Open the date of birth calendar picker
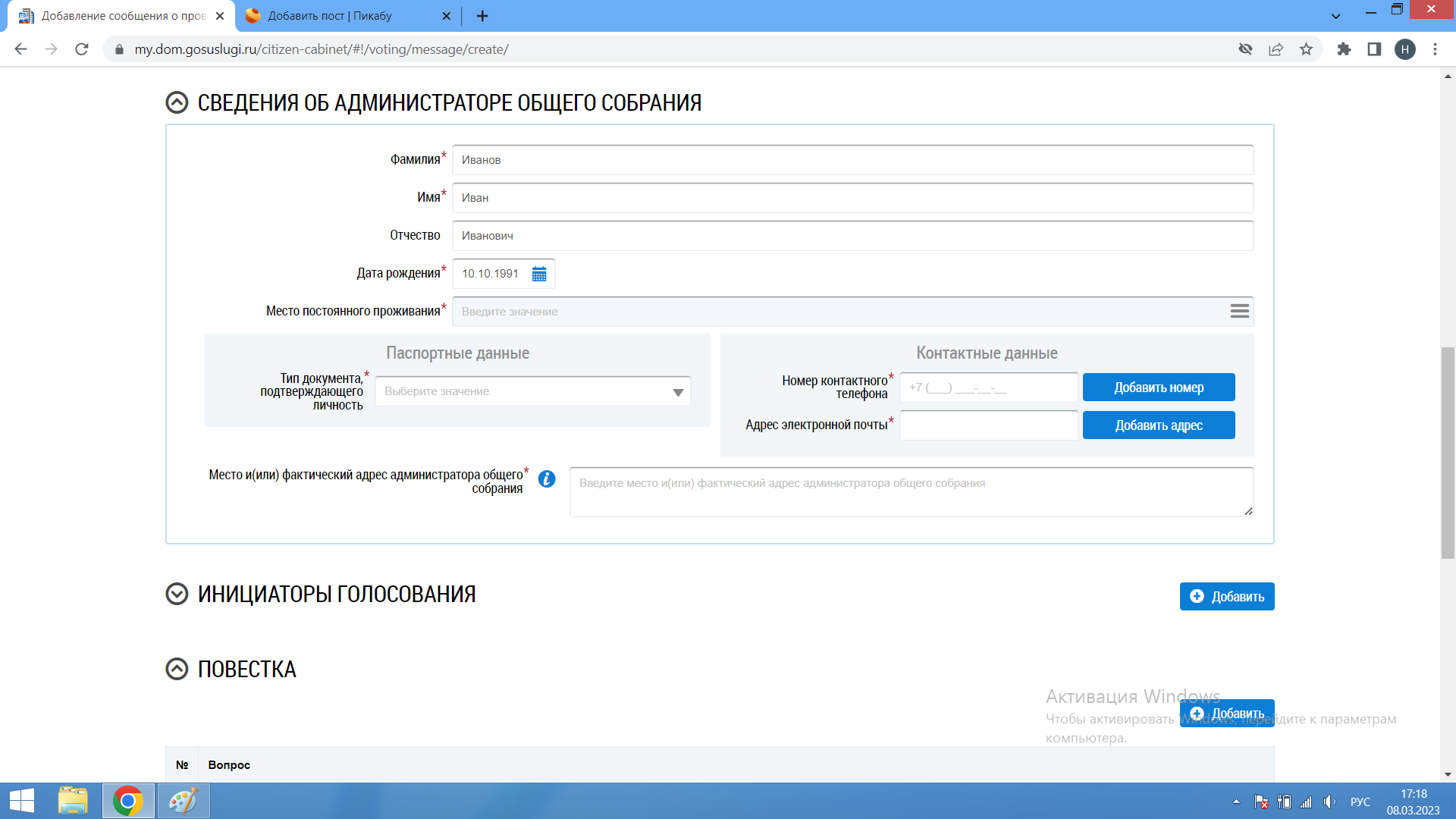This screenshot has width=1456, height=819. [x=539, y=274]
